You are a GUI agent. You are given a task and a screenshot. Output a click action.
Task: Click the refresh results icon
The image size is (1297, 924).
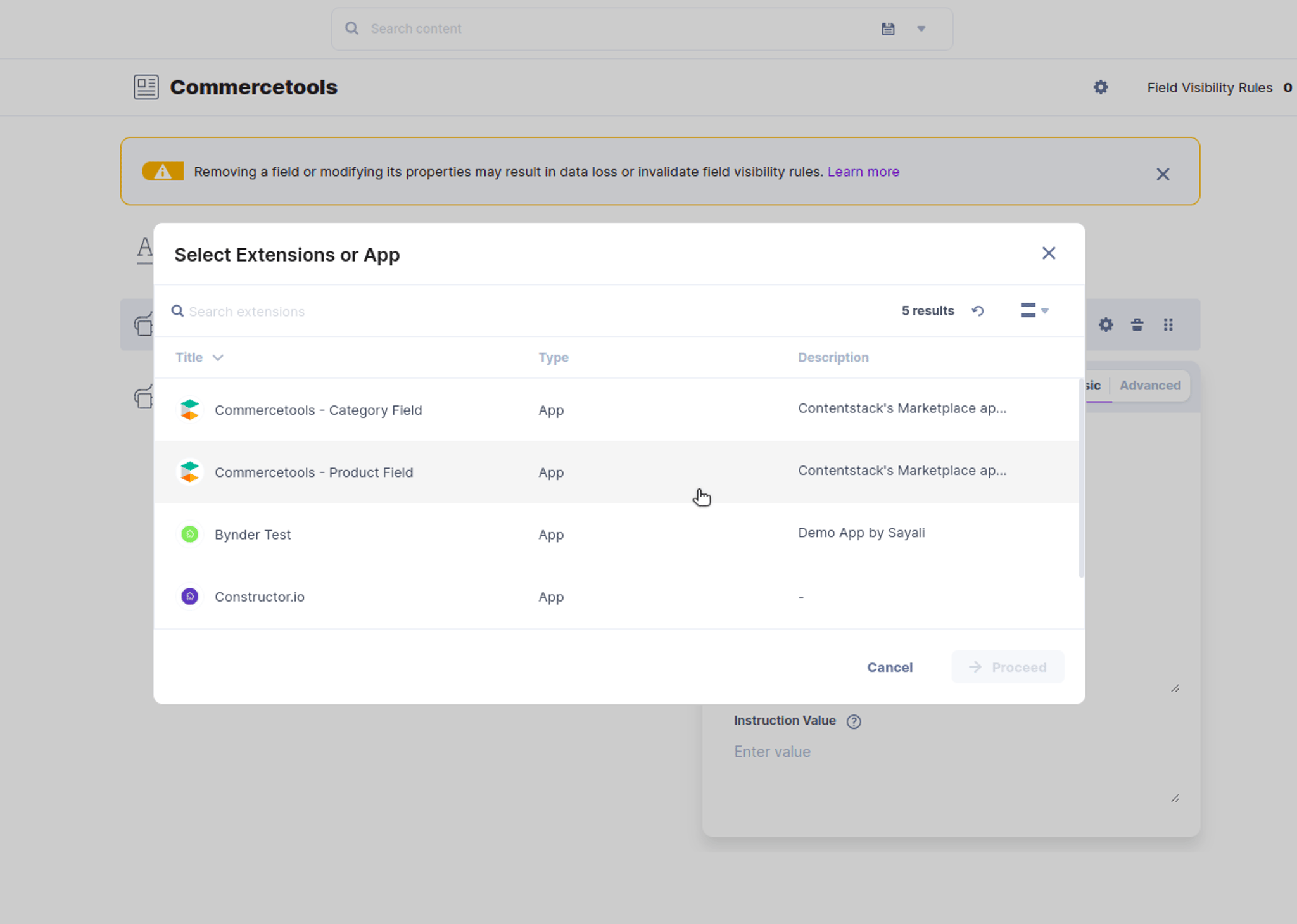click(x=978, y=311)
